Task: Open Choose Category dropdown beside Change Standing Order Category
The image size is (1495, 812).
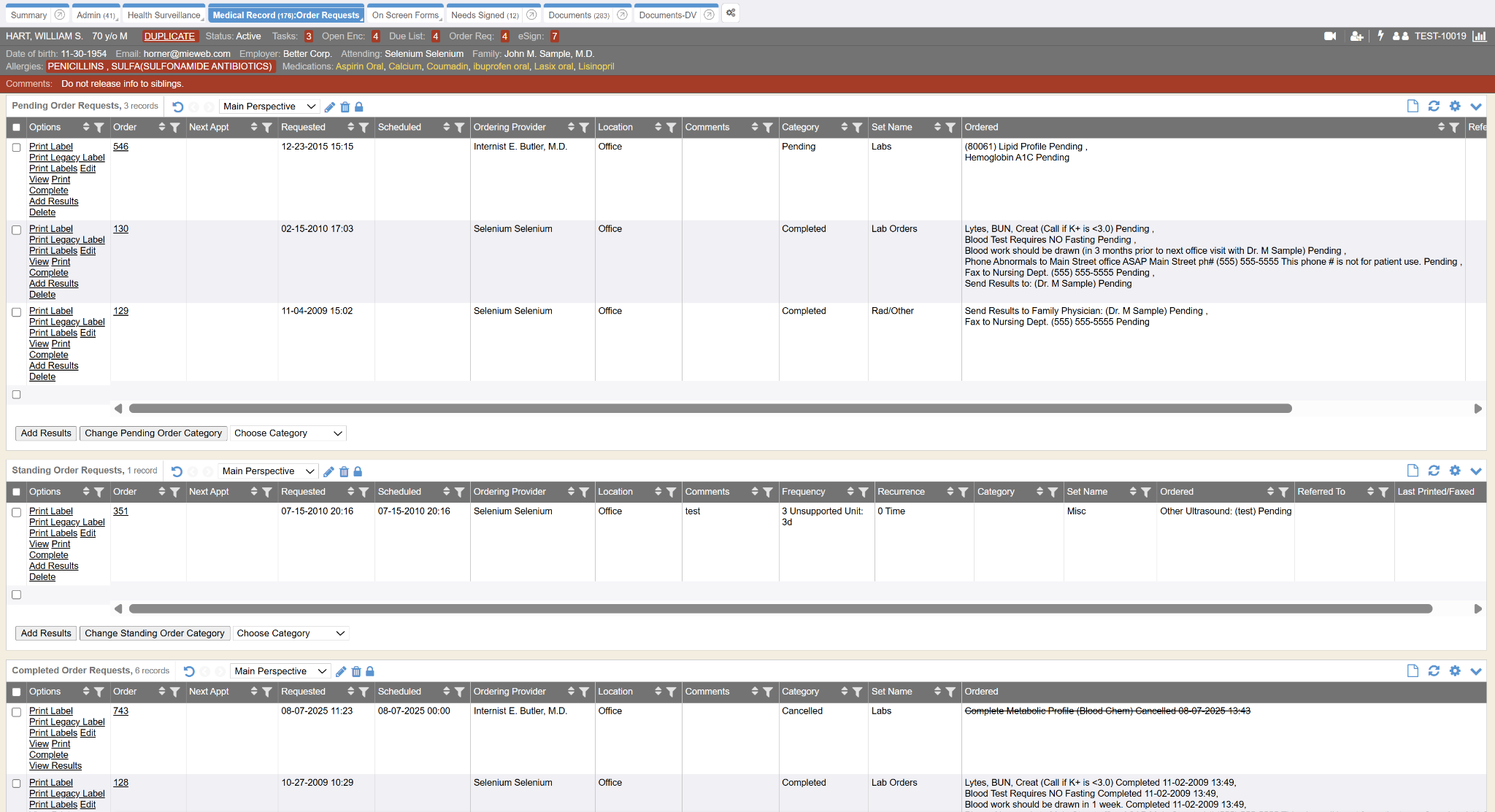Action: tap(290, 633)
